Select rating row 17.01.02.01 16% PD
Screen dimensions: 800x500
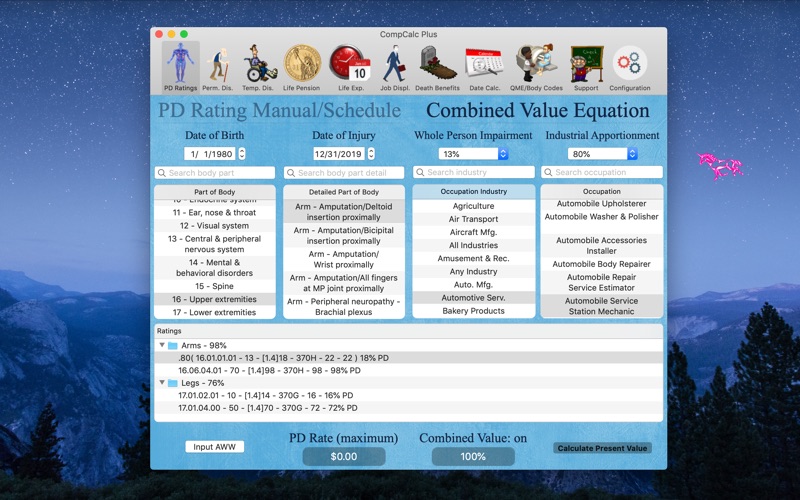[408, 395]
